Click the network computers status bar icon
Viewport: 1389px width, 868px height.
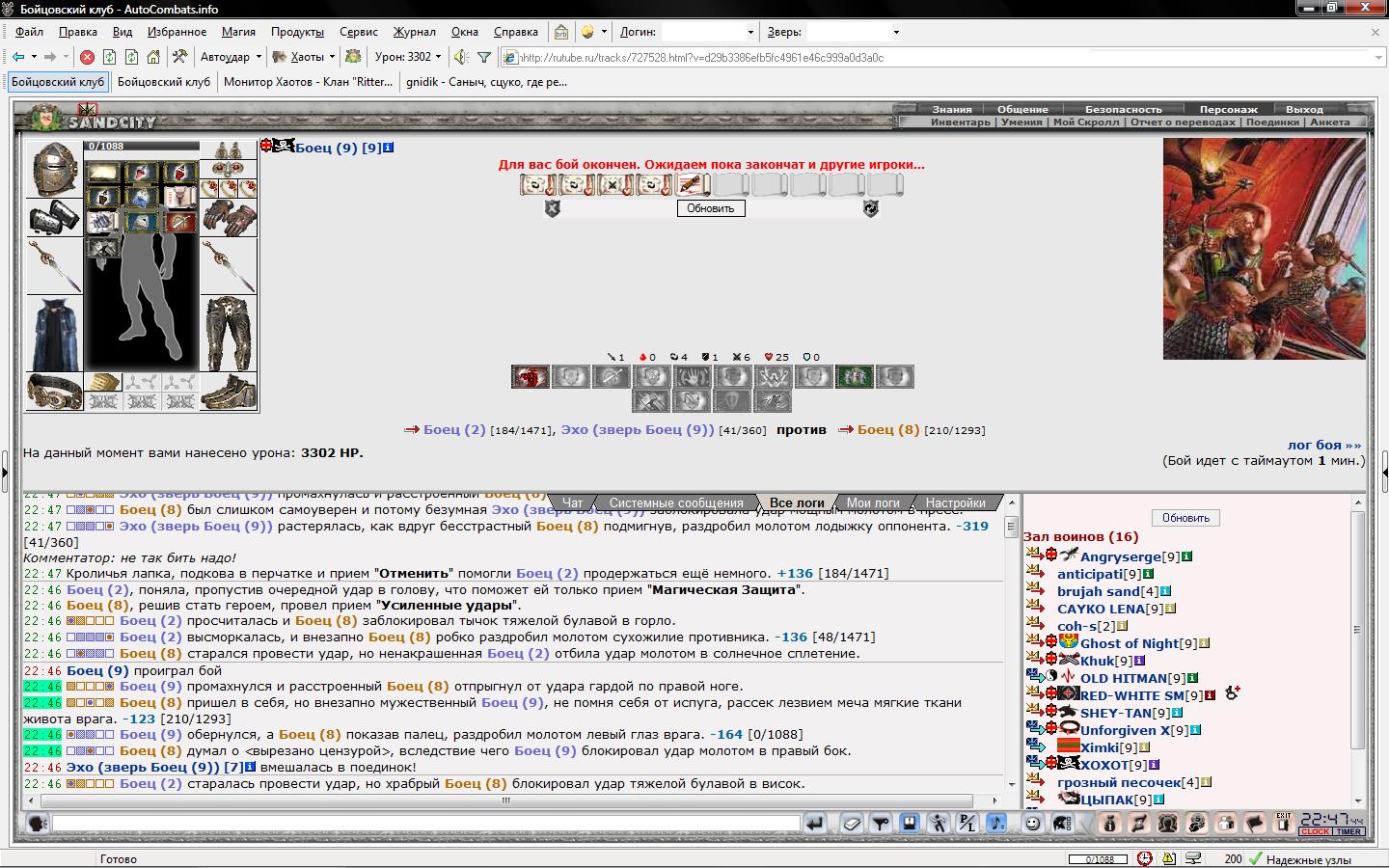point(1194,858)
